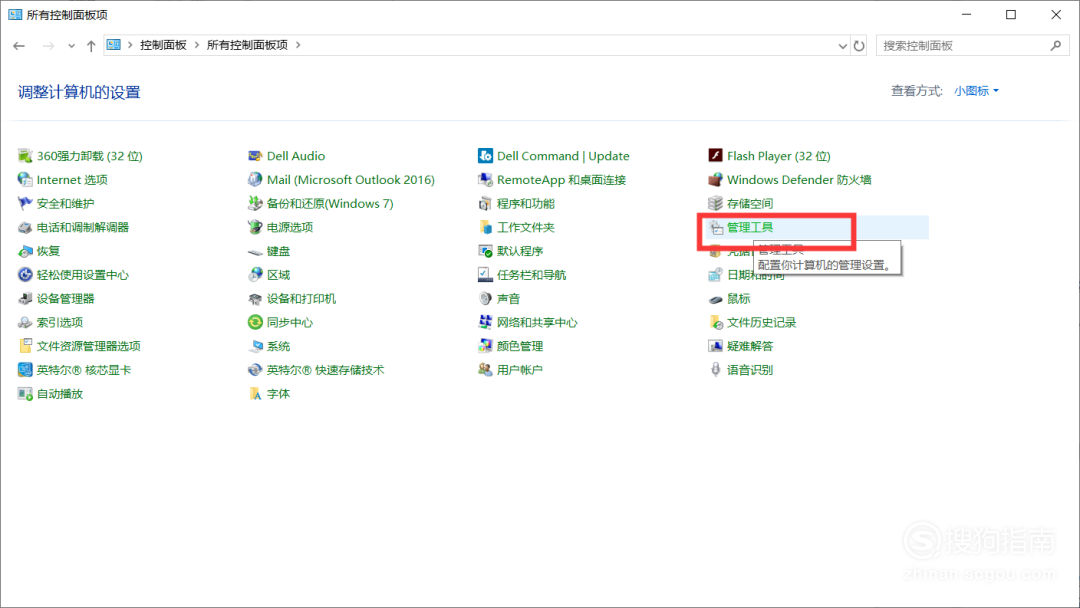Click the Windows Defender 防火墙 icon
The image size is (1080, 608).
pos(715,180)
